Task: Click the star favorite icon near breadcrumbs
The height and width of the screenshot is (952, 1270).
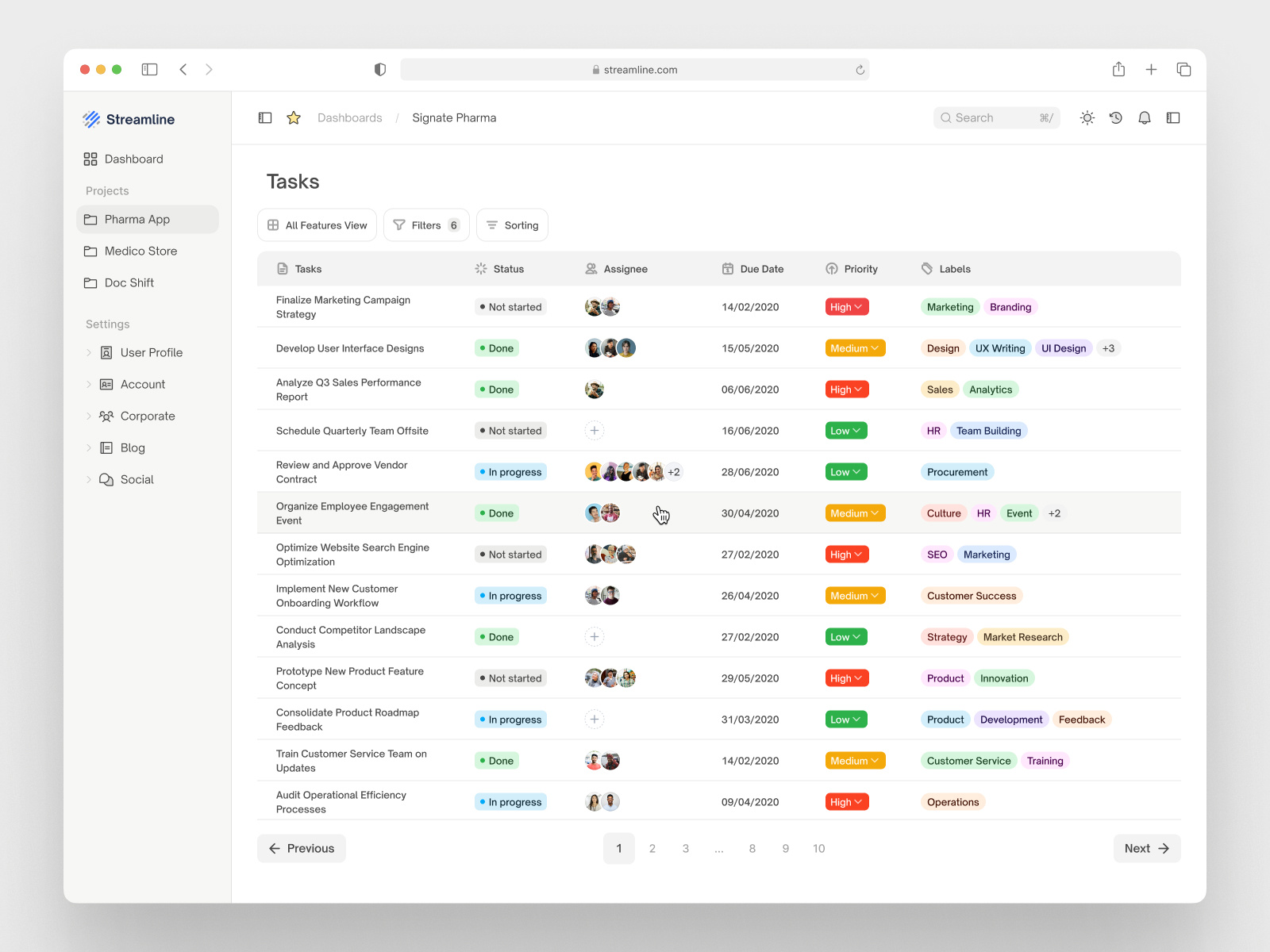Action: [293, 117]
